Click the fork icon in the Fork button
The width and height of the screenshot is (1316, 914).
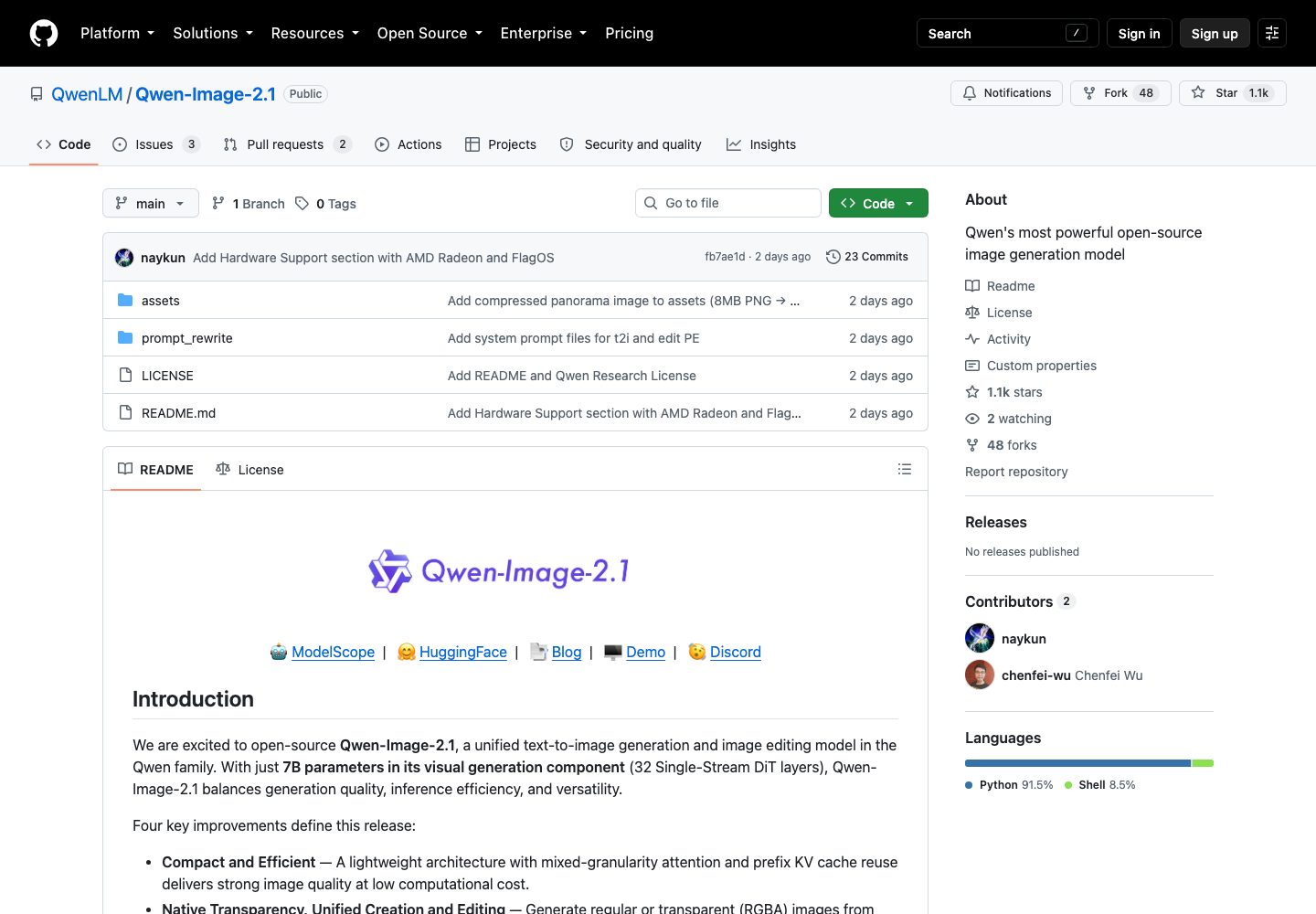coord(1089,93)
